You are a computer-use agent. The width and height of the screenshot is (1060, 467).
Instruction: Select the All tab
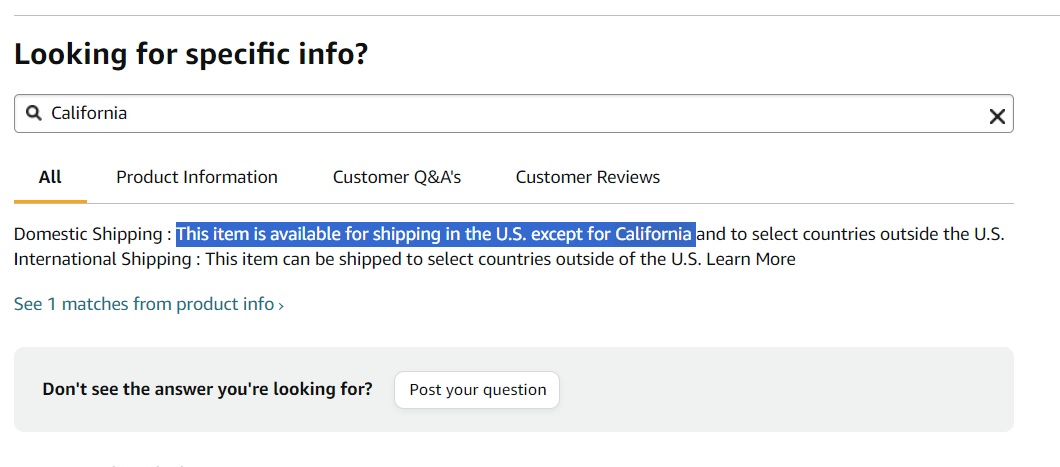(x=50, y=177)
